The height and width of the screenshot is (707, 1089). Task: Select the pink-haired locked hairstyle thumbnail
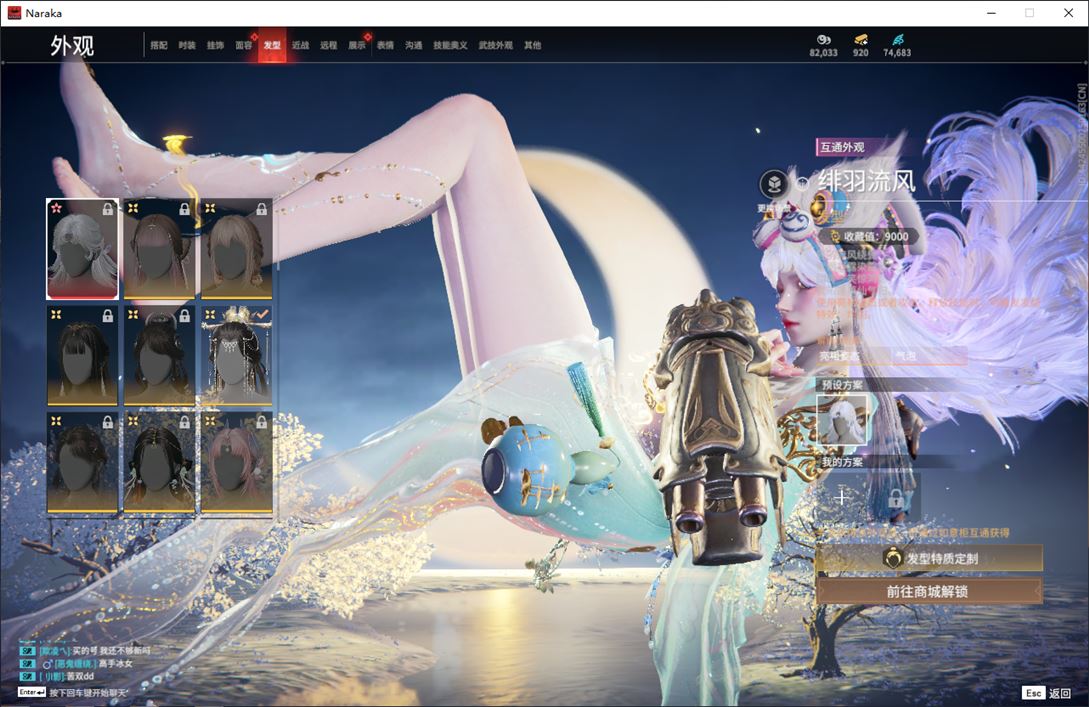click(236, 462)
